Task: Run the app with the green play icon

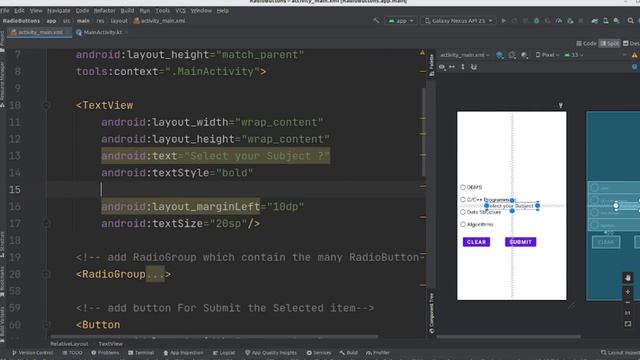Action: [x=504, y=20]
